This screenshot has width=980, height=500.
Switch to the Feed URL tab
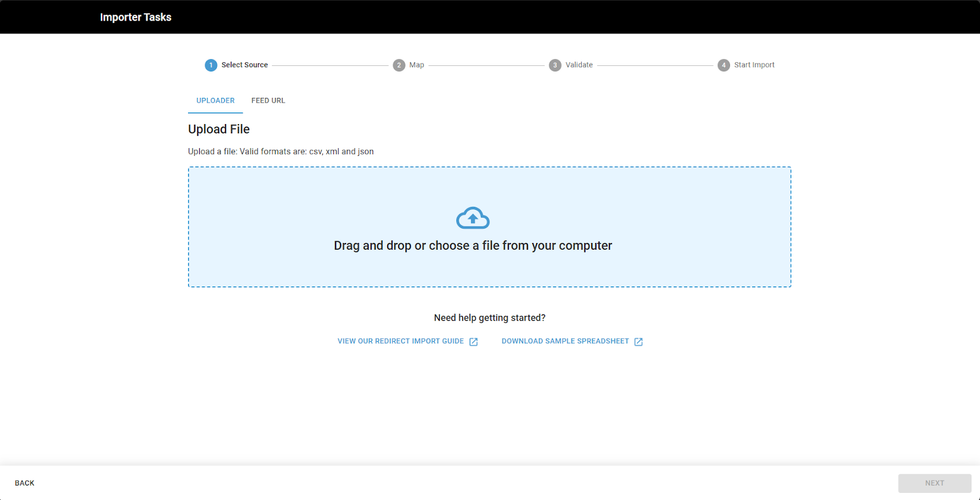[268, 101]
